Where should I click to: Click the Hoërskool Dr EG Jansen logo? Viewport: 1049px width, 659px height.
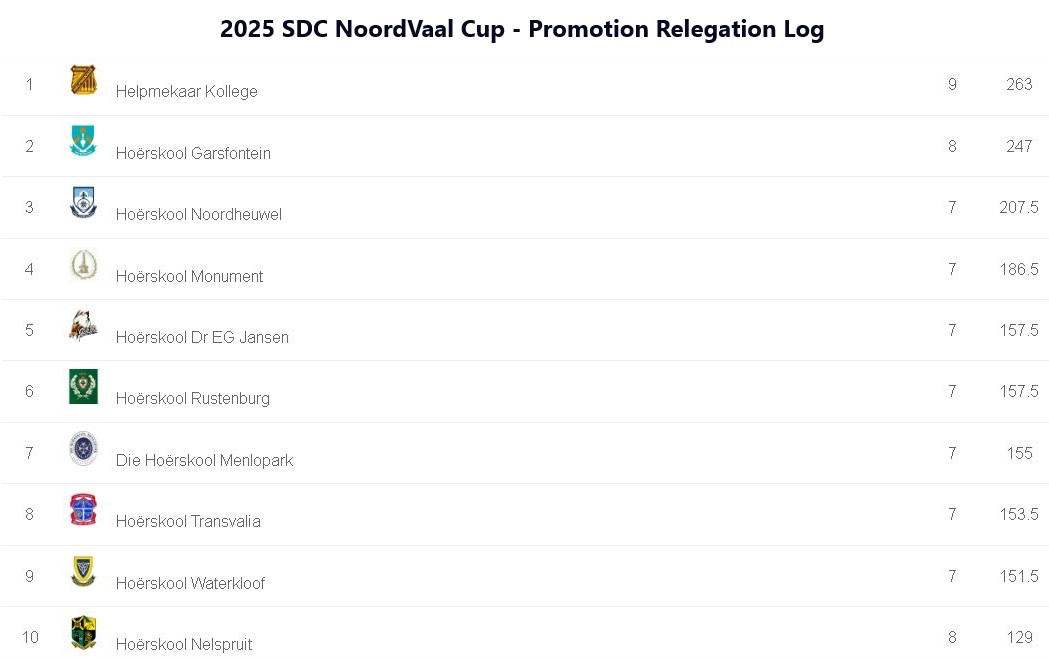[83, 326]
